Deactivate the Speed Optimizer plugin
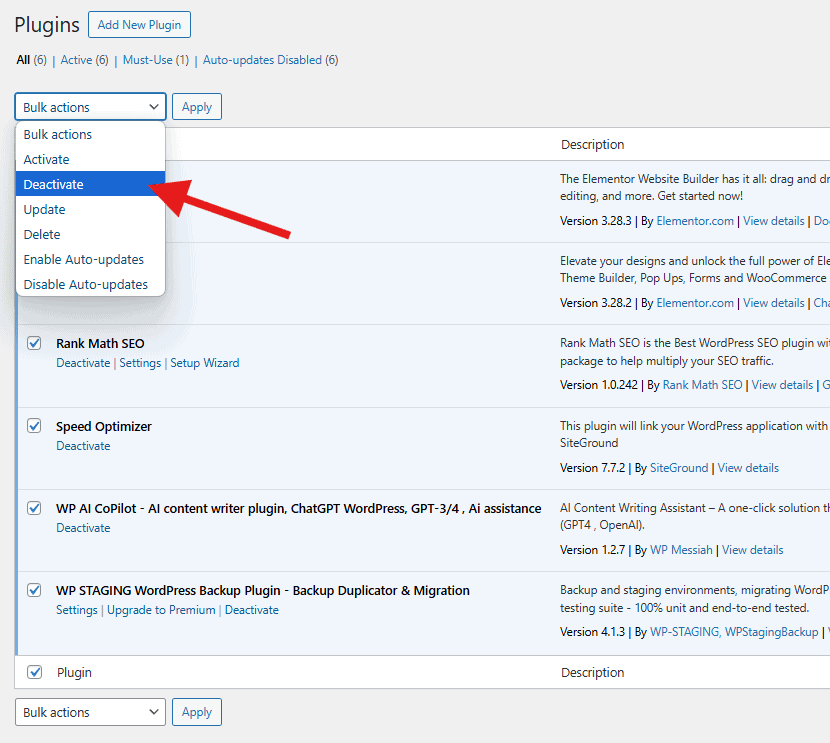Image resolution: width=830 pixels, height=743 pixels. point(83,446)
